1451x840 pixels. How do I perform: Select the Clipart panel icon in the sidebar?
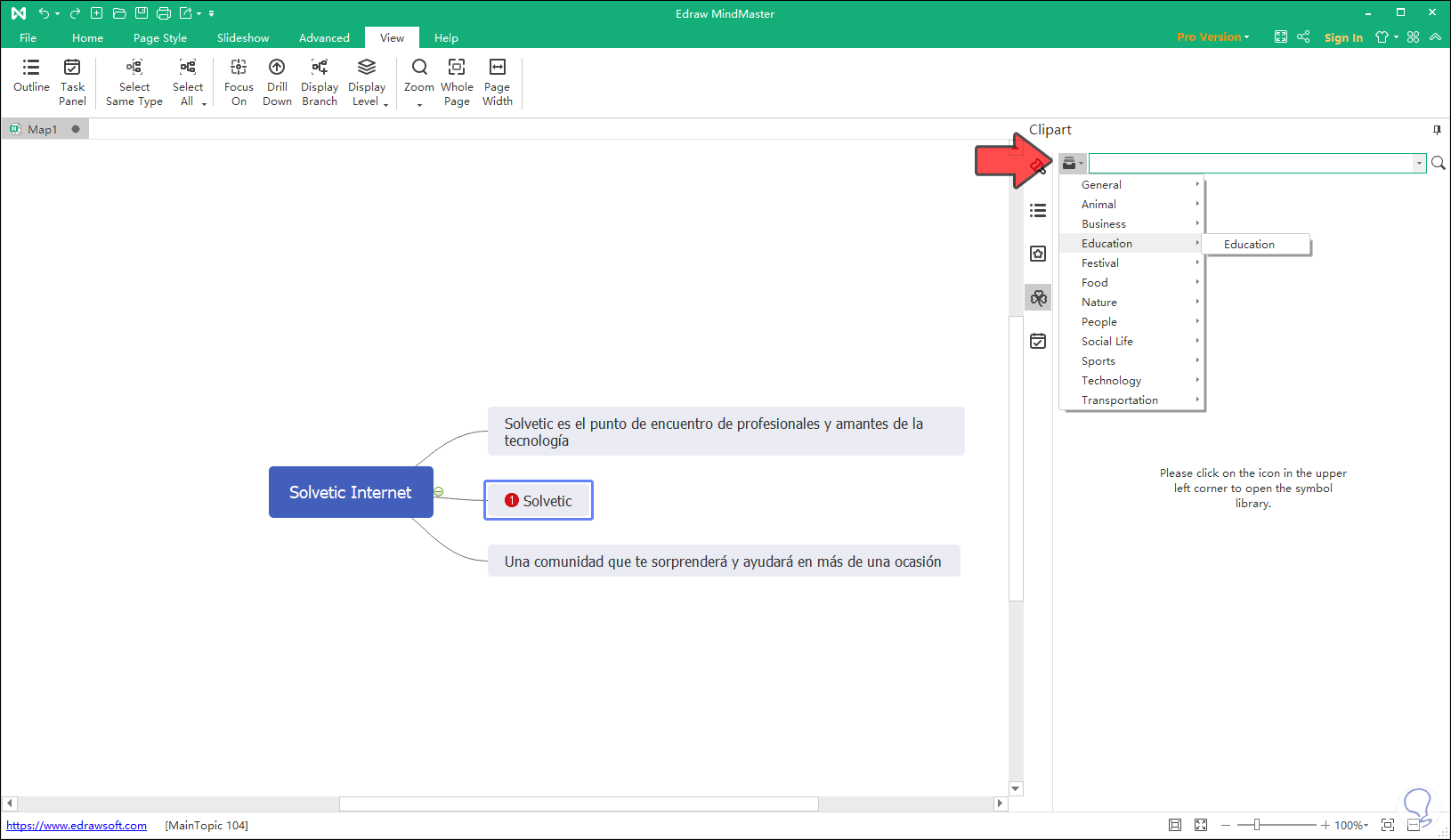pyautogui.click(x=1038, y=298)
